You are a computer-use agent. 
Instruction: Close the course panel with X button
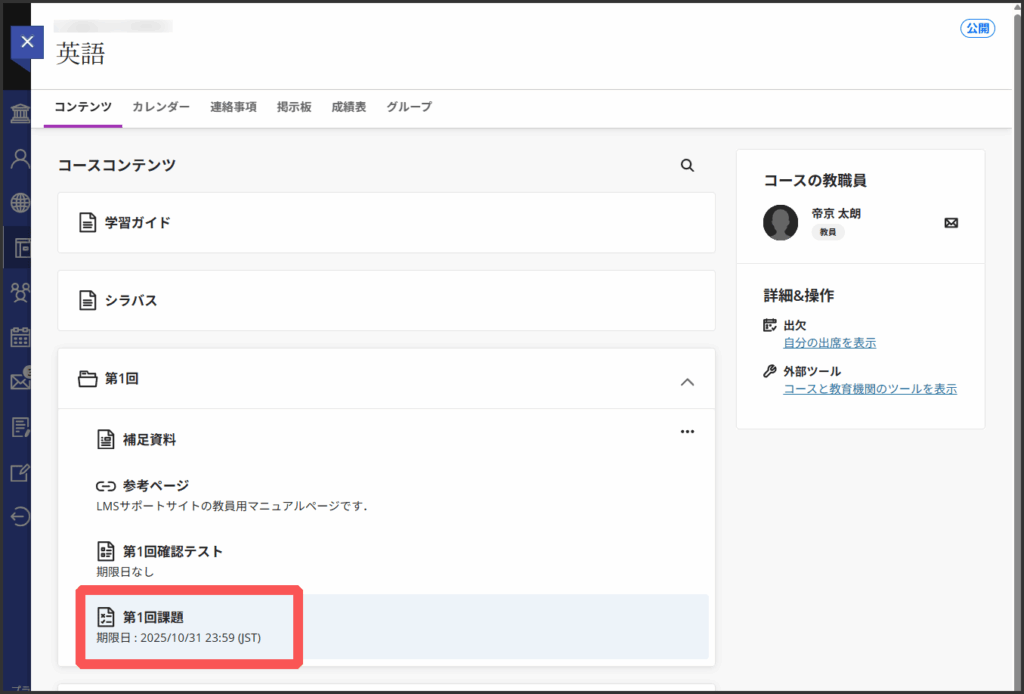(x=27, y=42)
